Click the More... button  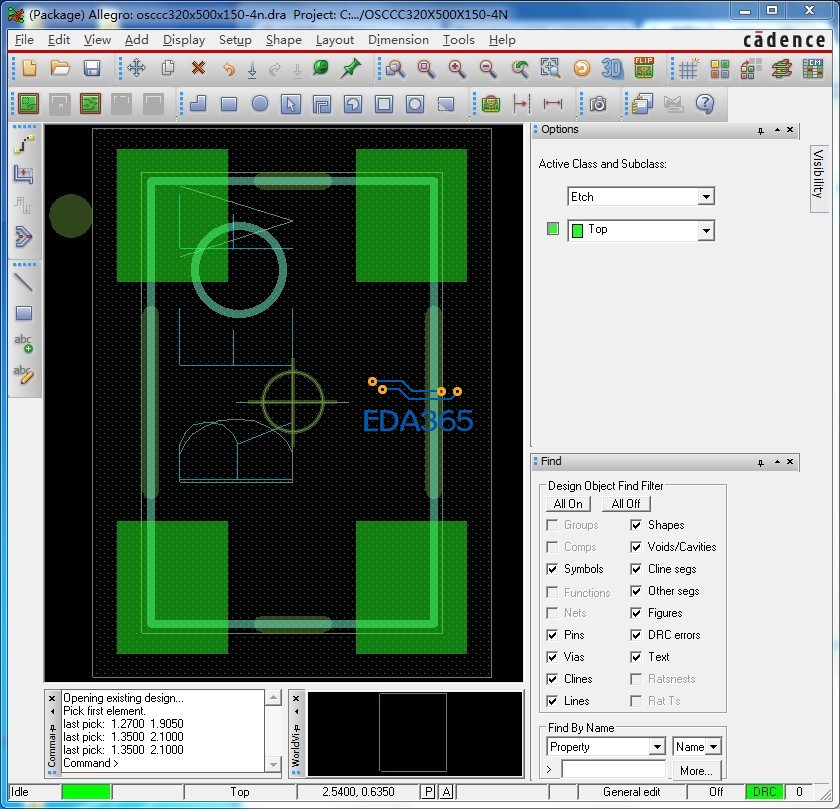point(696,770)
